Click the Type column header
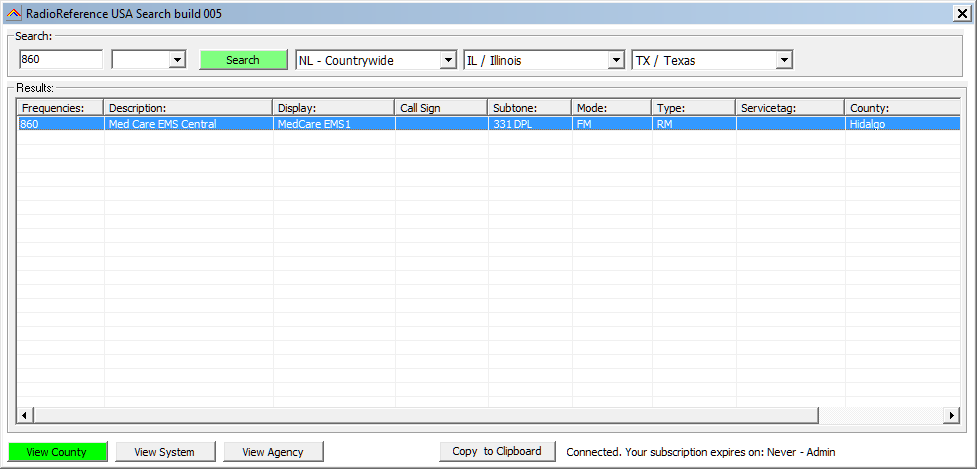The image size is (977, 469). [x=693, y=108]
